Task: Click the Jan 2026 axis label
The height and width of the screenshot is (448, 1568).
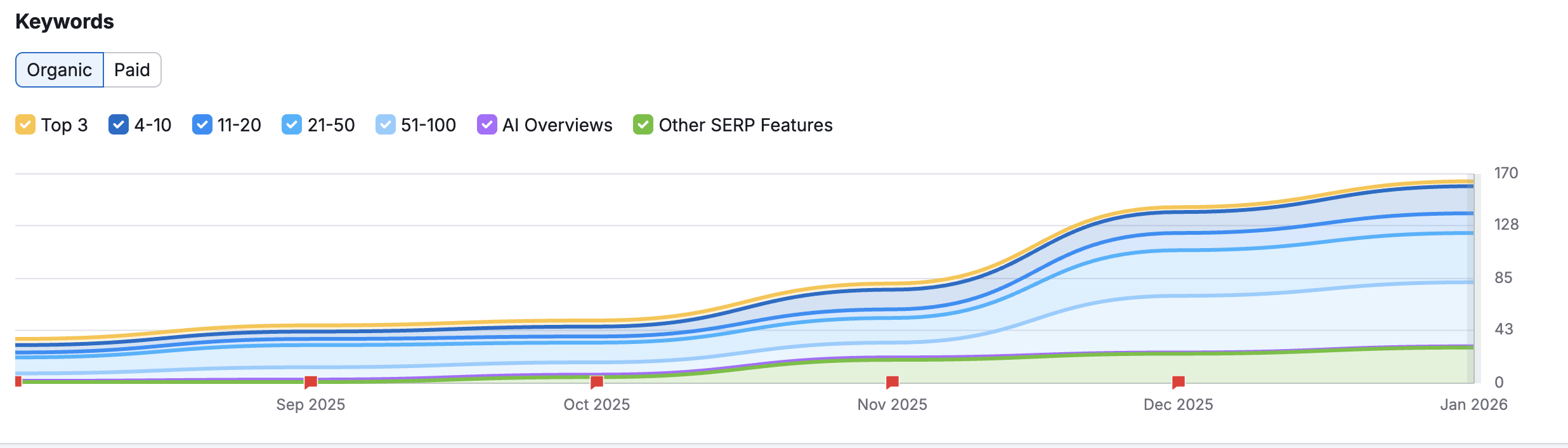Action: pyautogui.click(x=1473, y=405)
